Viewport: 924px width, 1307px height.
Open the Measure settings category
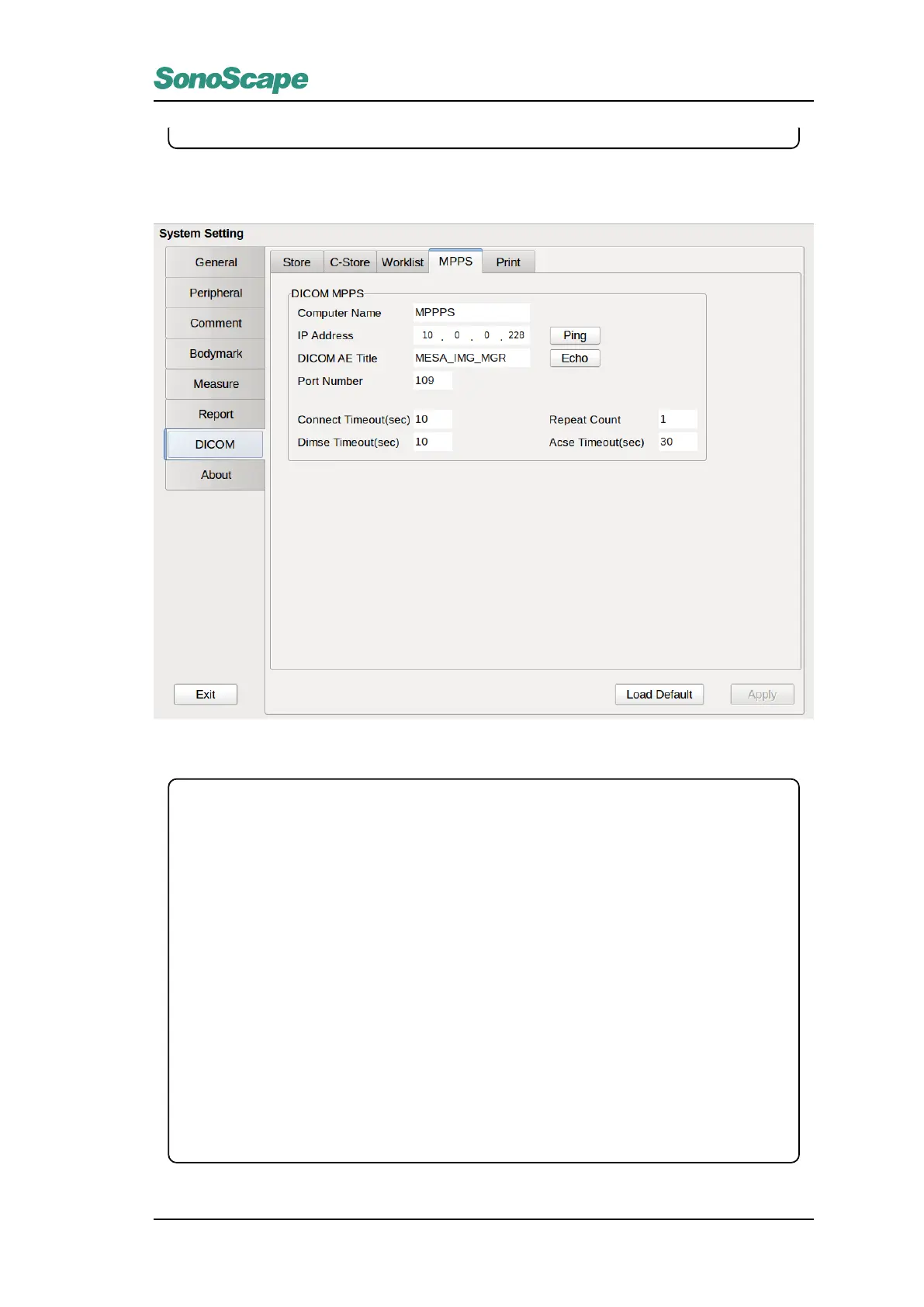pos(215,383)
